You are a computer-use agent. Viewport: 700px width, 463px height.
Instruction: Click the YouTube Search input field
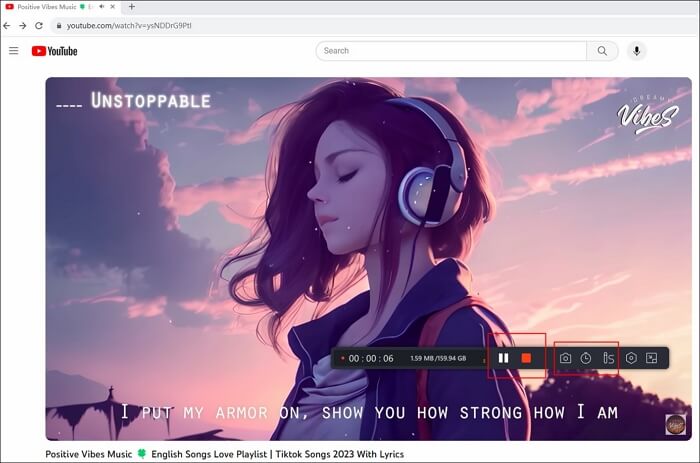[x=451, y=51]
